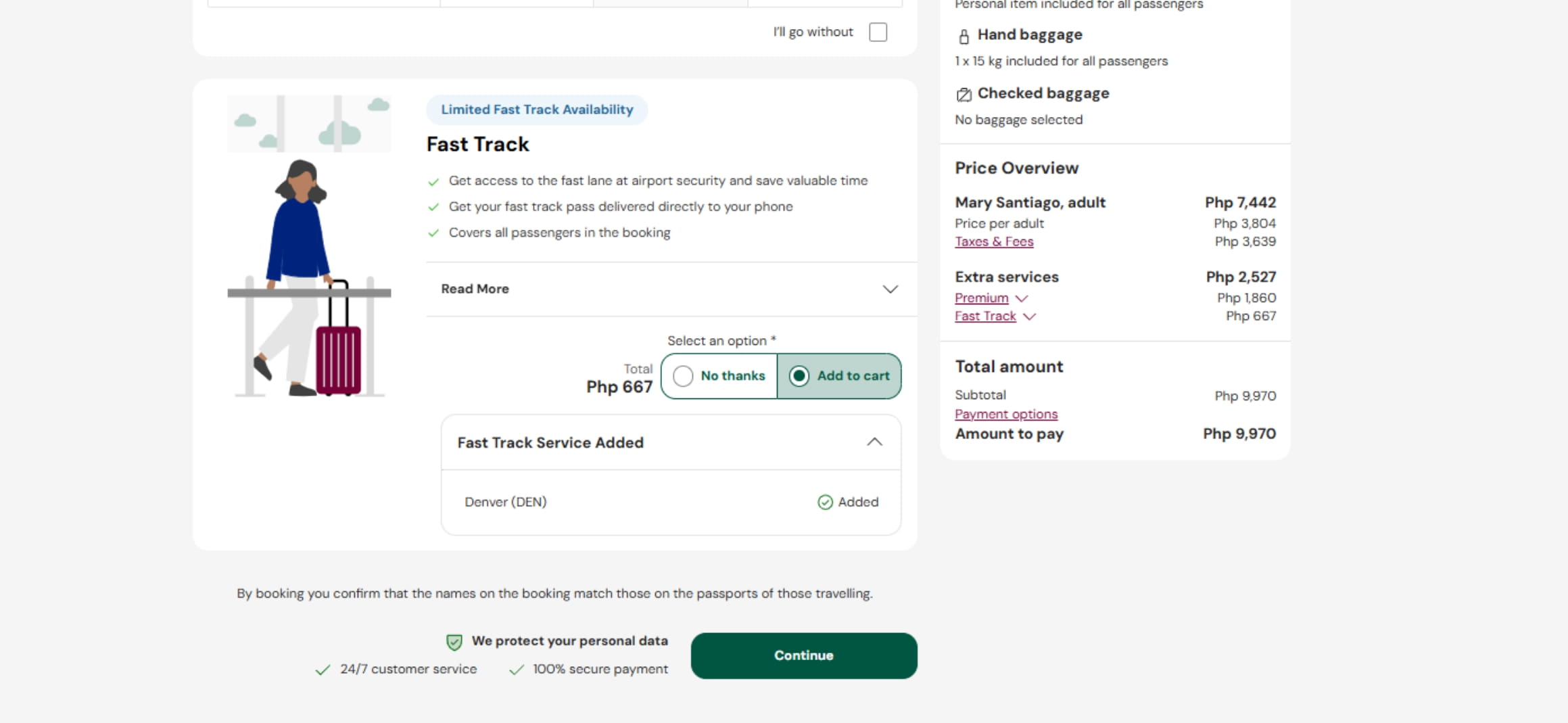Open the Taxes & Fees link
Viewport: 1568px width, 723px height.
(993, 241)
